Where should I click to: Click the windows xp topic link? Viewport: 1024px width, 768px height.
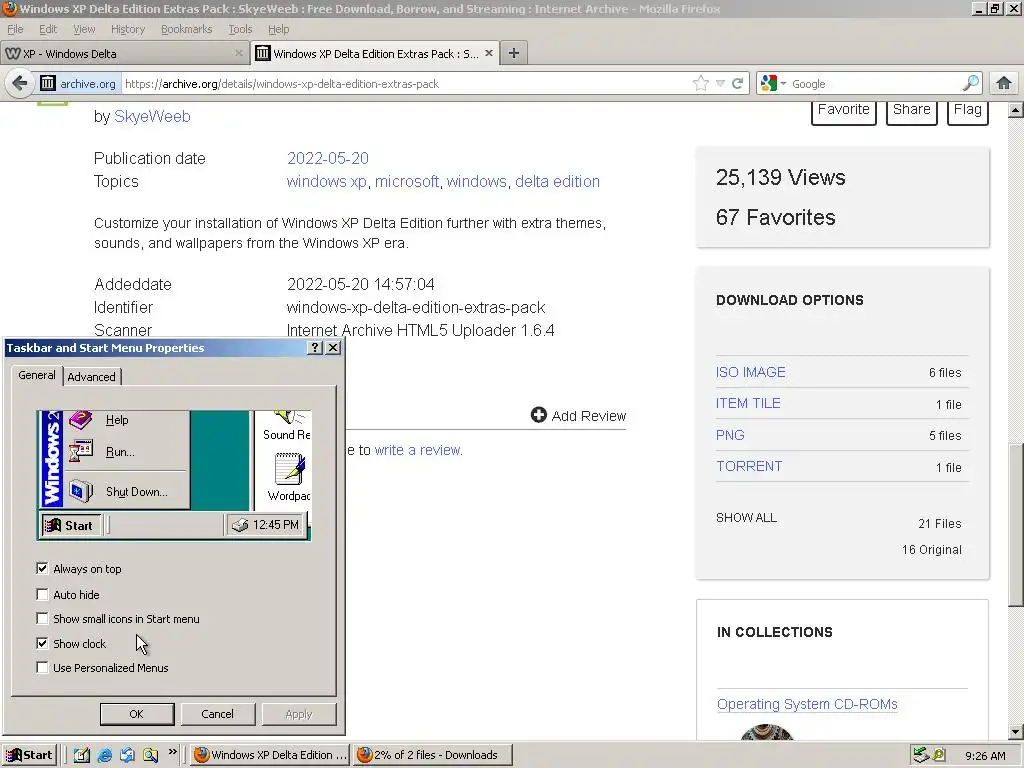point(327,182)
